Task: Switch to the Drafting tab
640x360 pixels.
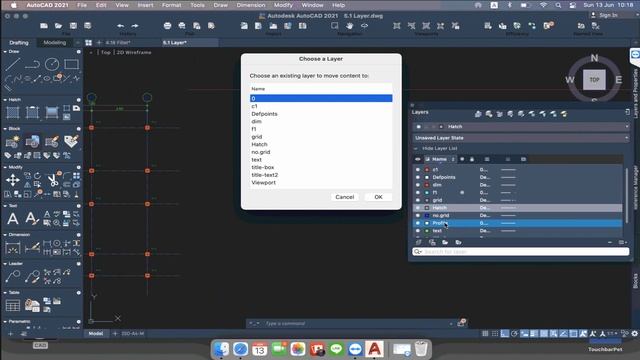Action: 19,42
